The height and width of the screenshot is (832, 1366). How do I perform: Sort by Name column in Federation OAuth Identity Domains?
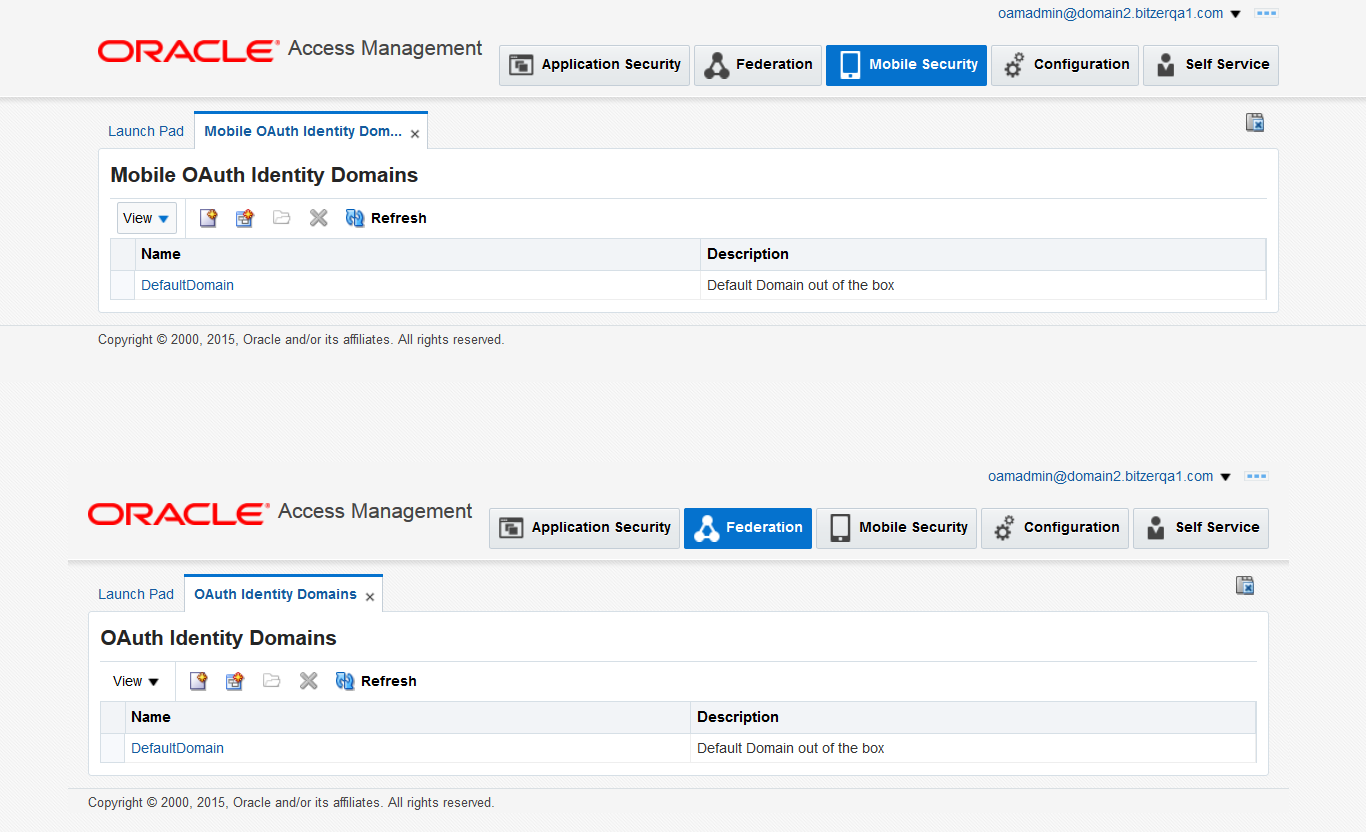pyautogui.click(x=408, y=717)
